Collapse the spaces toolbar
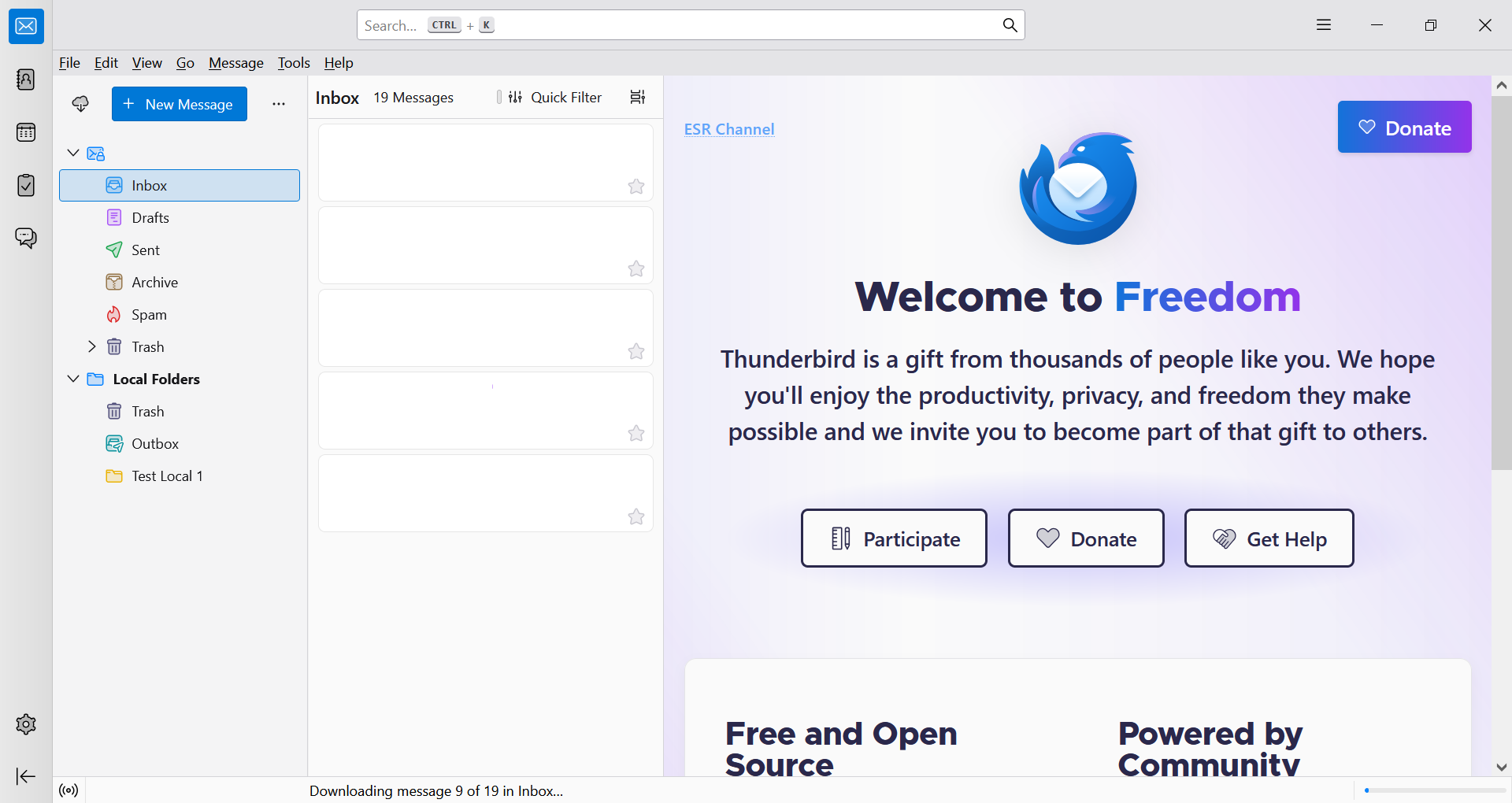 26,776
